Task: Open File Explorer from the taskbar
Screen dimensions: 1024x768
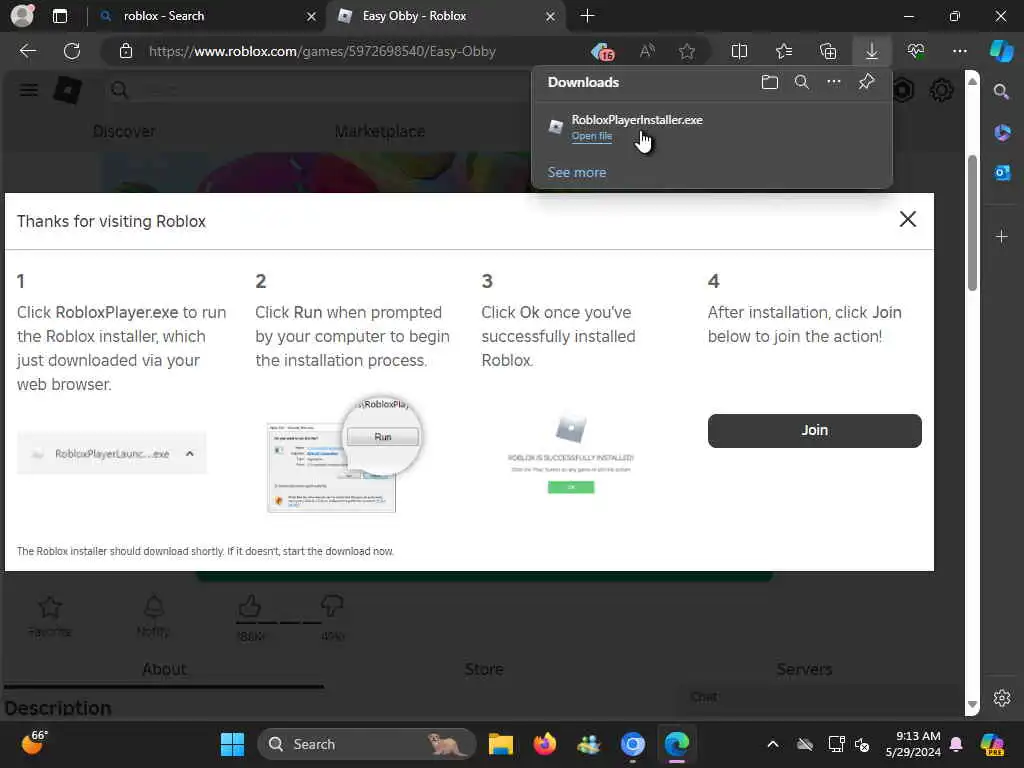Action: pyautogui.click(x=501, y=744)
